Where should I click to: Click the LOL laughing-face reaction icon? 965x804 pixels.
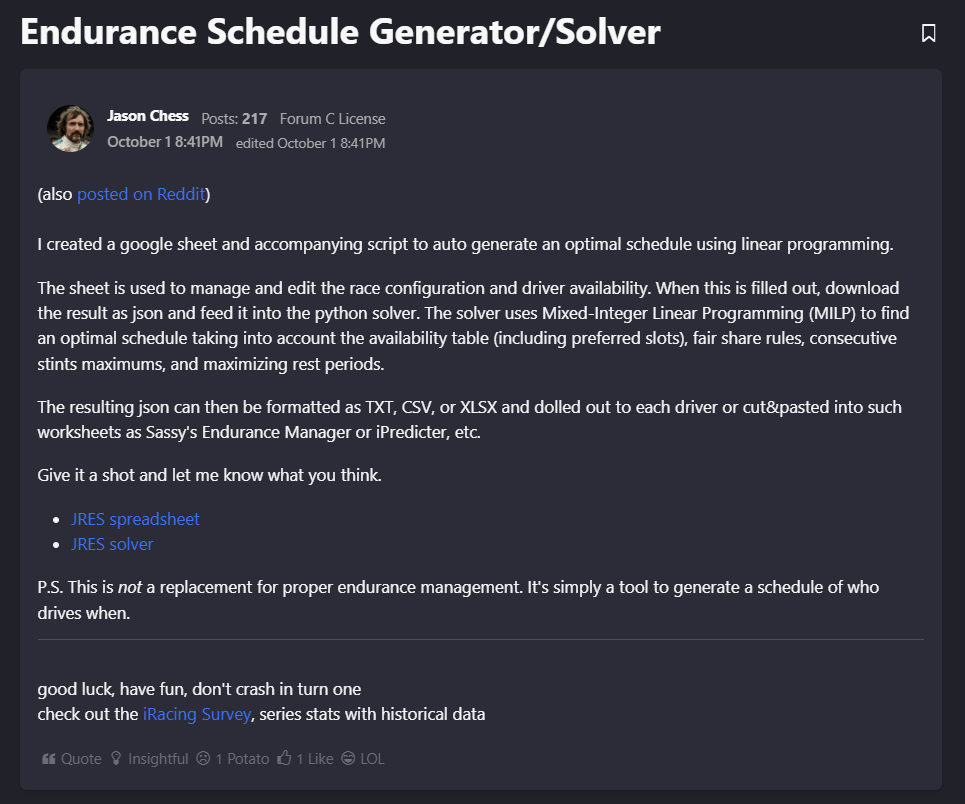tap(348, 759)
